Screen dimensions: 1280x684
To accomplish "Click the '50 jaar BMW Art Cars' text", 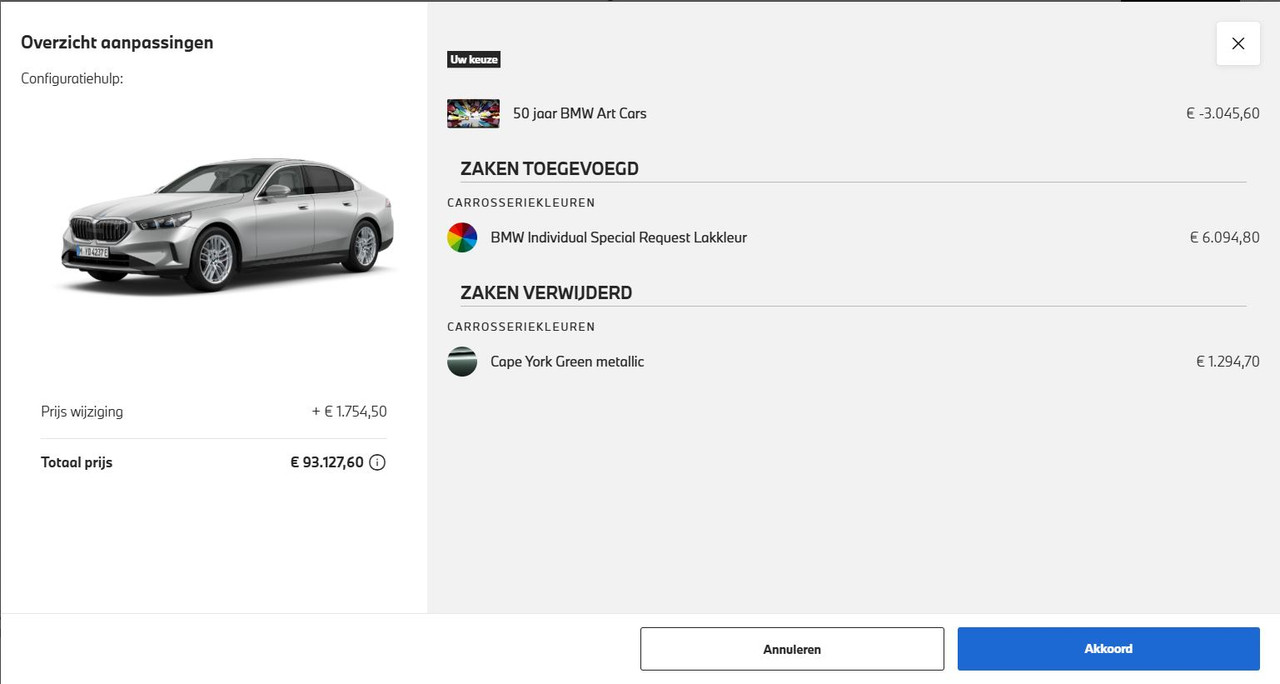I will 580,114.
